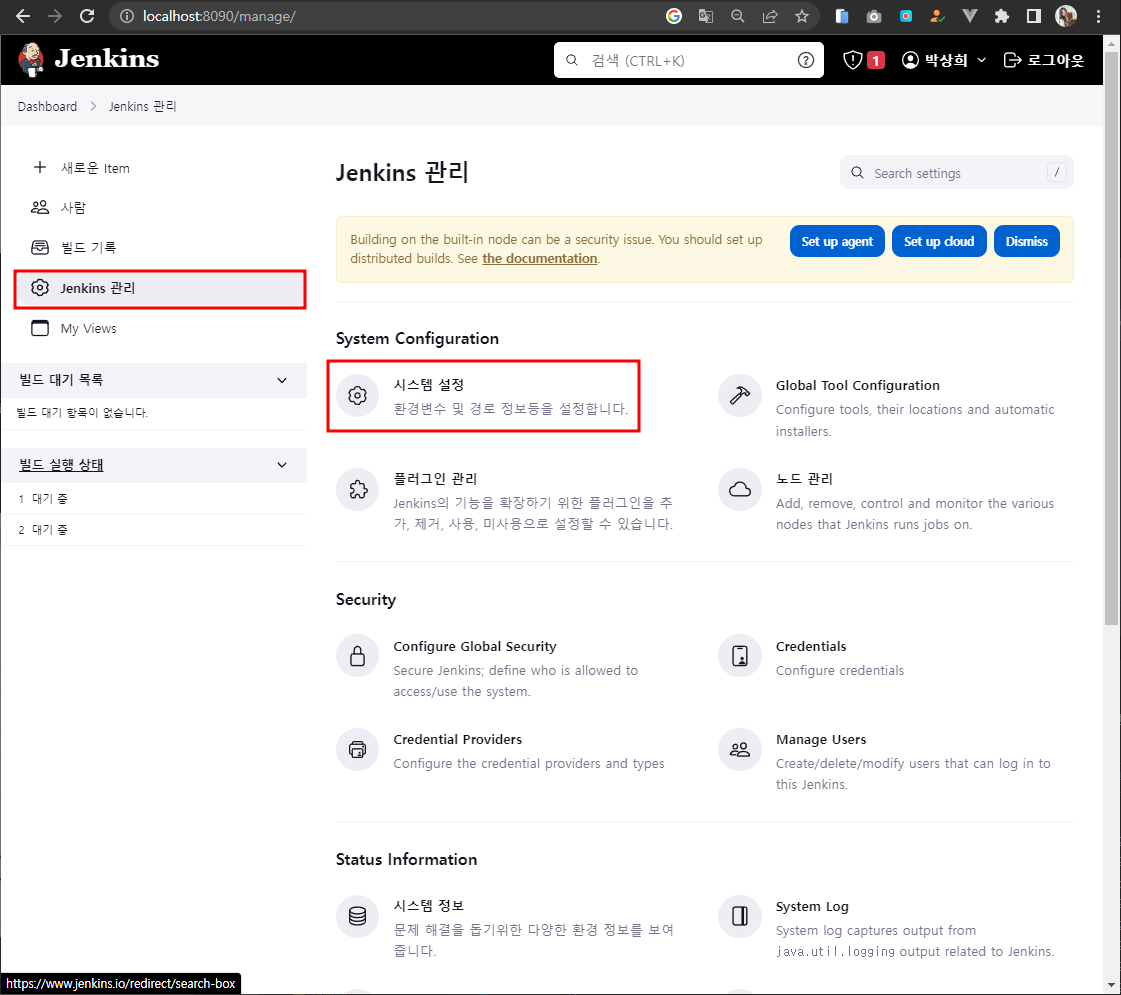Click the browser share icon
The image size is (1121, 995).
(770, 16)
